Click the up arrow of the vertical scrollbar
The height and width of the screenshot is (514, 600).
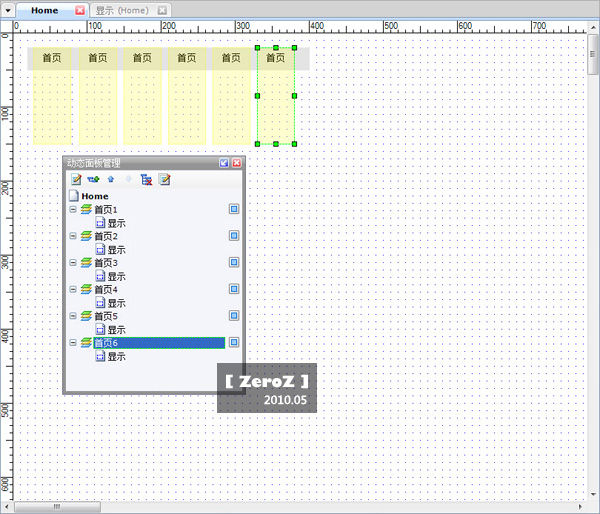tap(592, 28)
